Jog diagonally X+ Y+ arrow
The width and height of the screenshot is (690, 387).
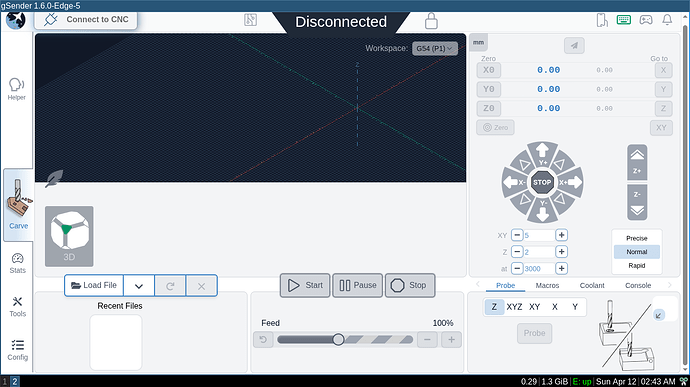pyautogui.click(x=559, y=165)
